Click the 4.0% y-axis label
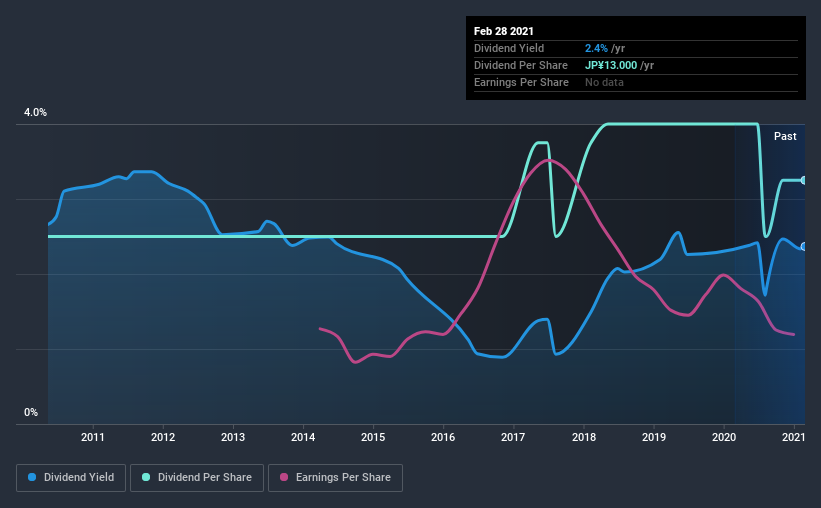This screenshot has height=508, width=821. [35, 113]
